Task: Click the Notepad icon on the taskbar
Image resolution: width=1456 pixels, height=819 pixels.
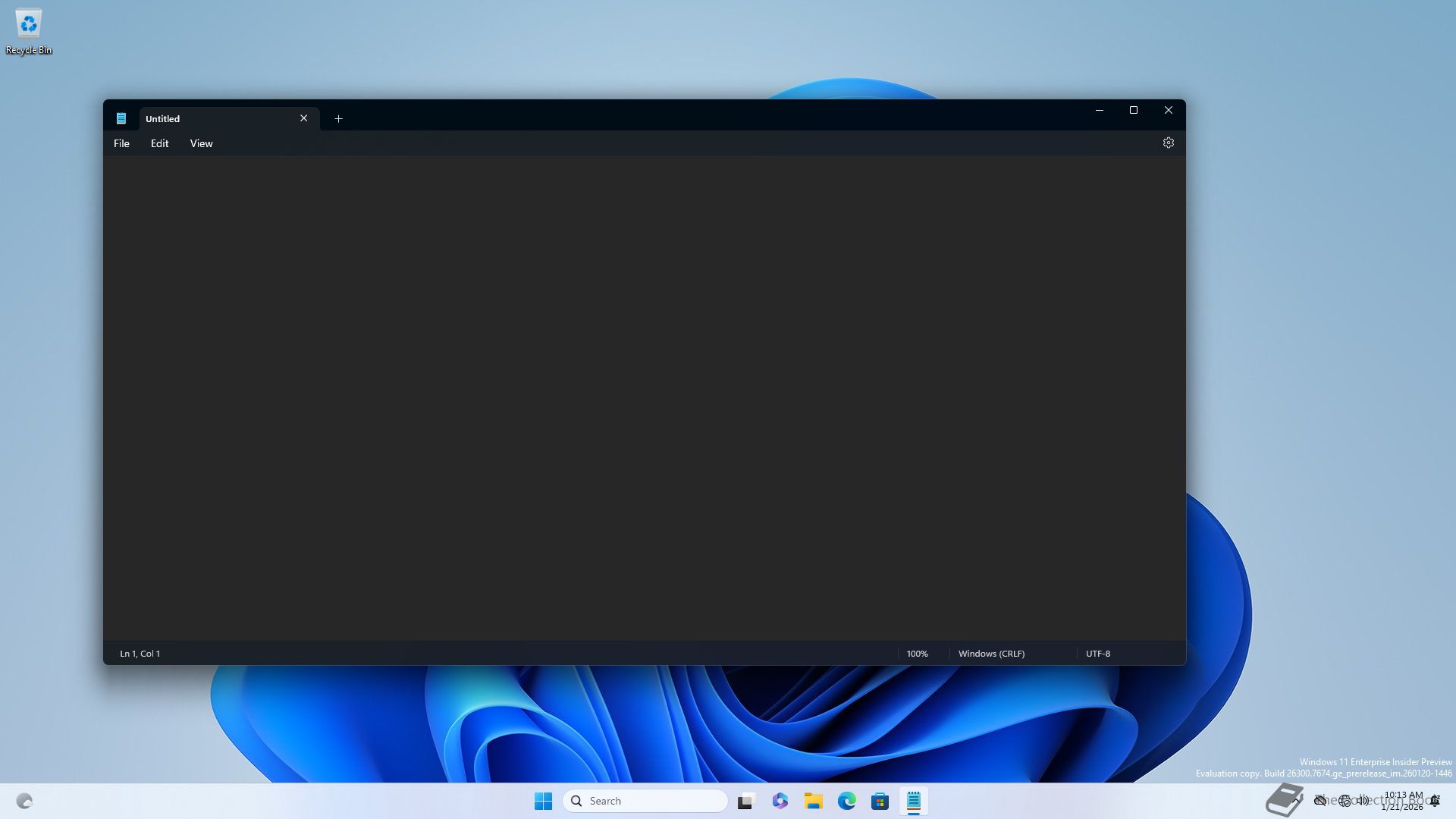Action: pos(913,801)
